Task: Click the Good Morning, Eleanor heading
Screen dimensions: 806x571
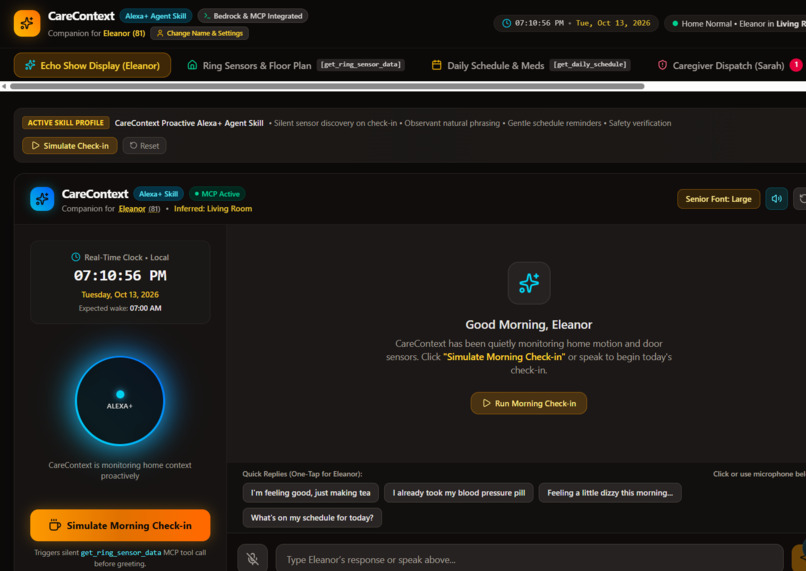Action: [529, 325]
